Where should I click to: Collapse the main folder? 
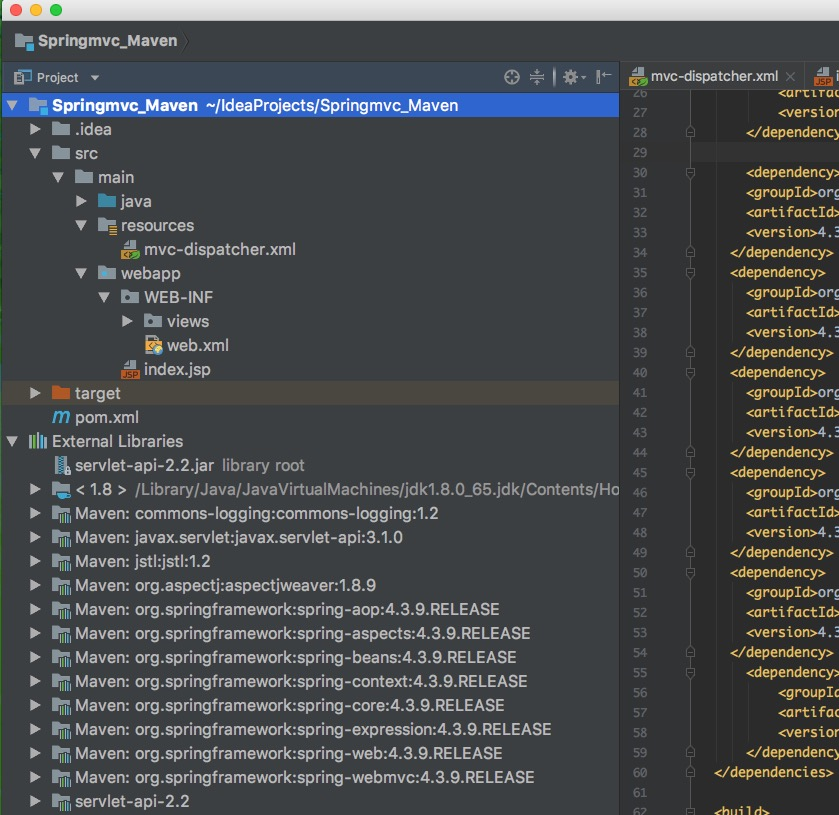tap(58, 177)
